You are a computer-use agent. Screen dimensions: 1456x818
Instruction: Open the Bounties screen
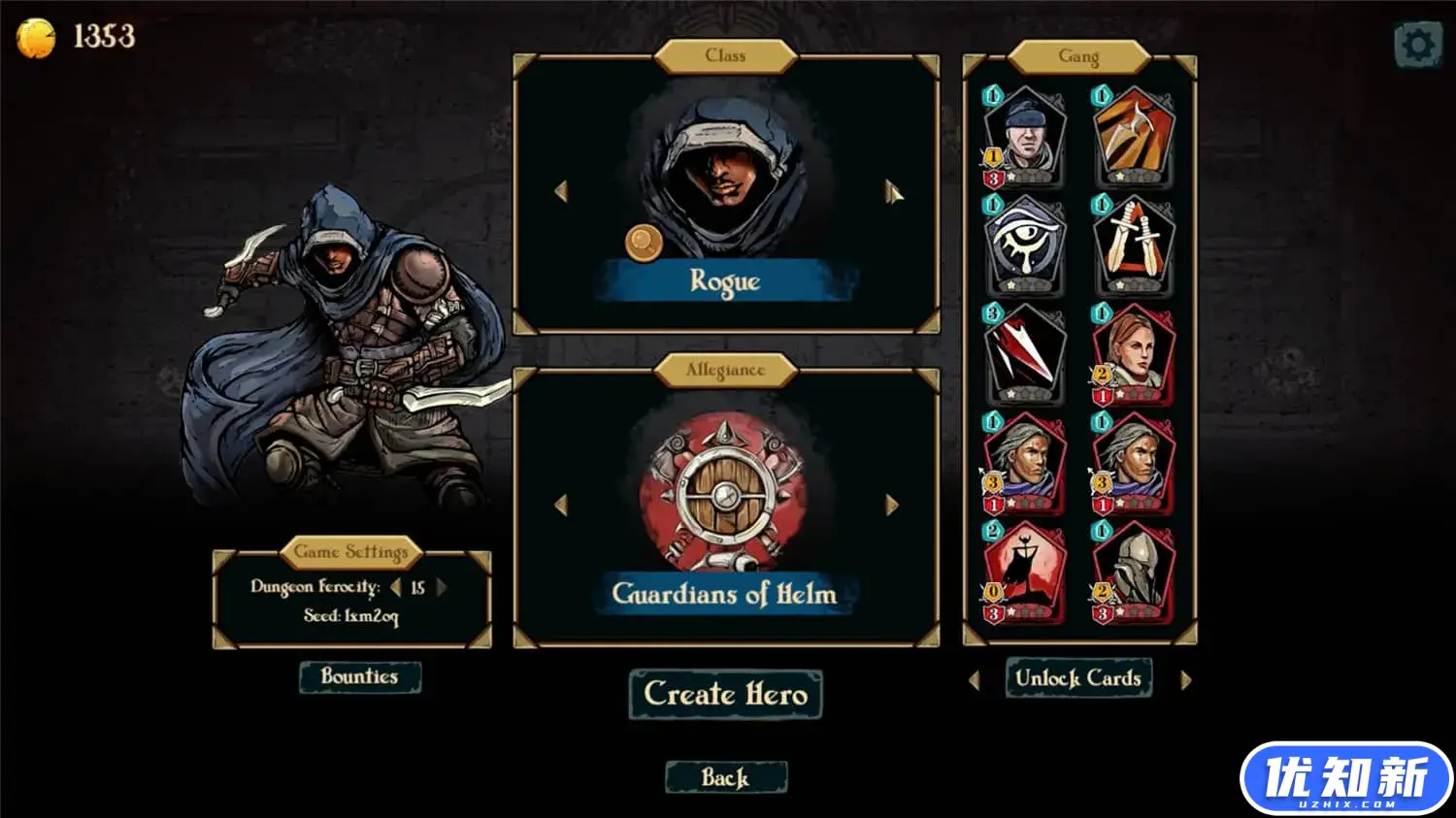pyautogui.click(x=359, y=676)
